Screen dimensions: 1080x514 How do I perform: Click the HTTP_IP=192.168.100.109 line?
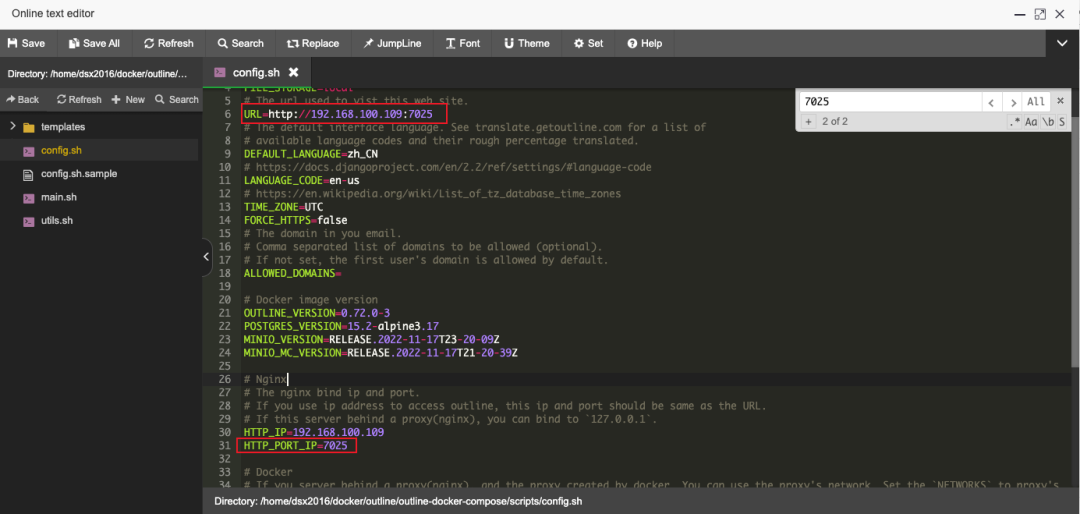[314, 432]
